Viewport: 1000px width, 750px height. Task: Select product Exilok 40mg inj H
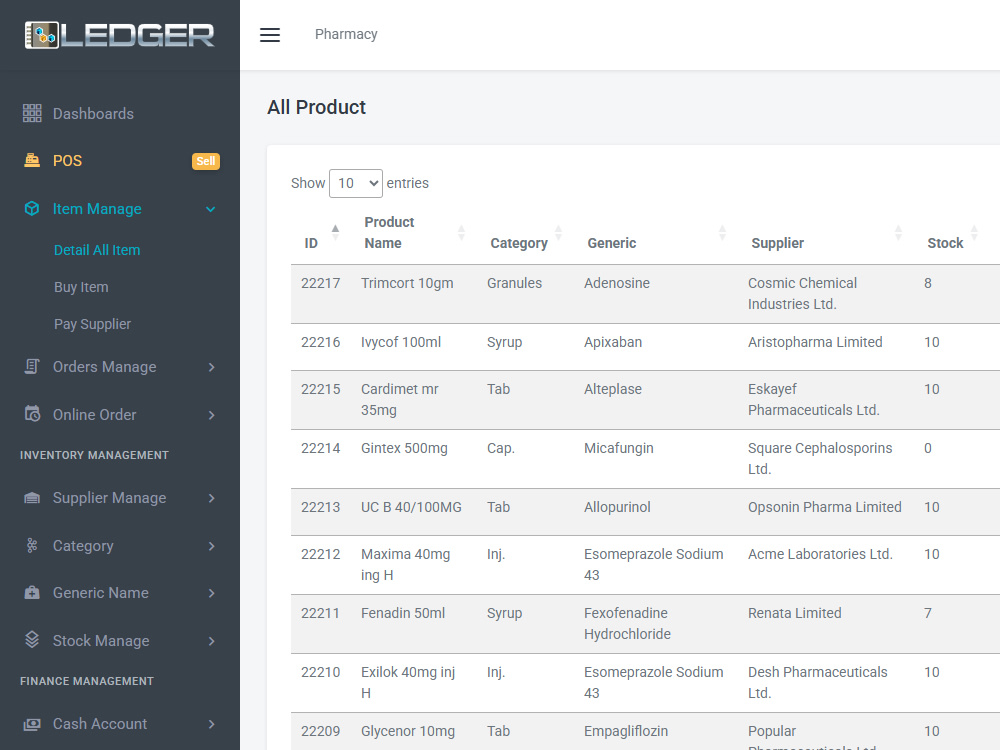coord(408,682)
